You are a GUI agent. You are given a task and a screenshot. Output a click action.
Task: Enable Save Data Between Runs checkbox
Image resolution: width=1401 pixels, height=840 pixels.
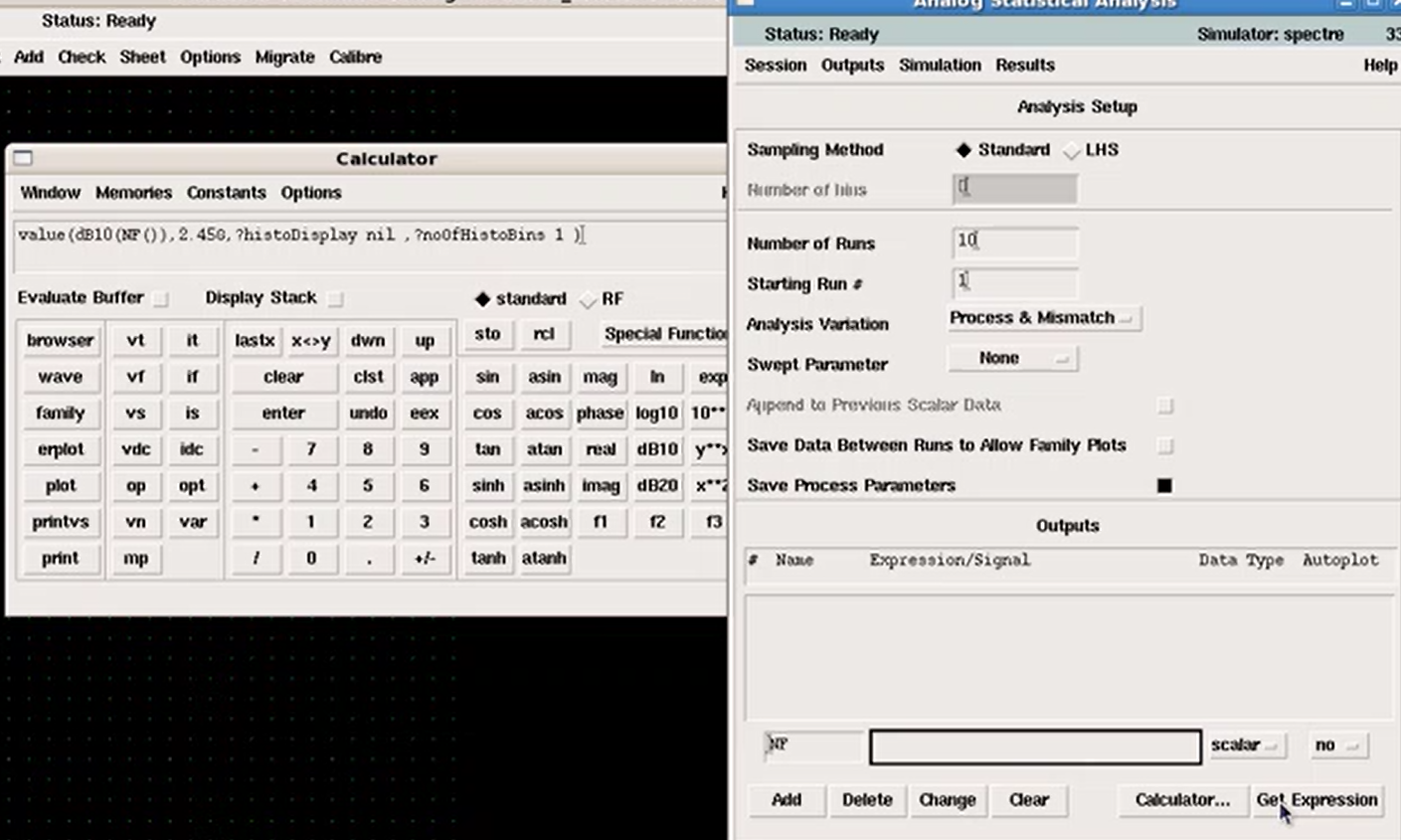(1164, 445)
